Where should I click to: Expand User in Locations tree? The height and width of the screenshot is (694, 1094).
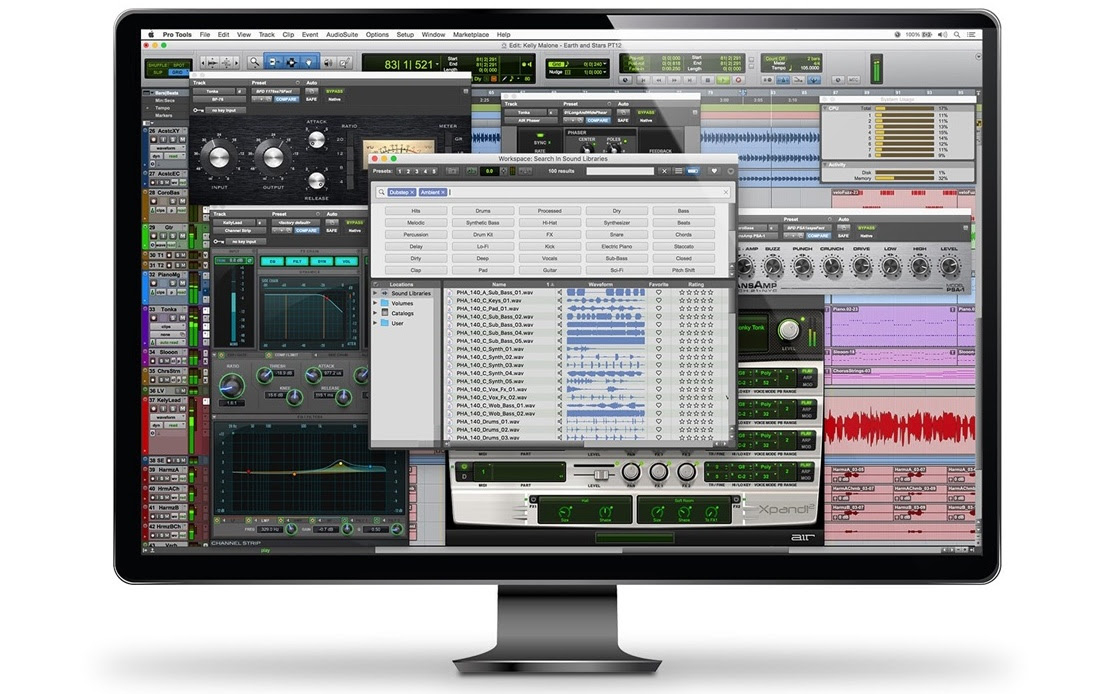click(x=375, y=323)
